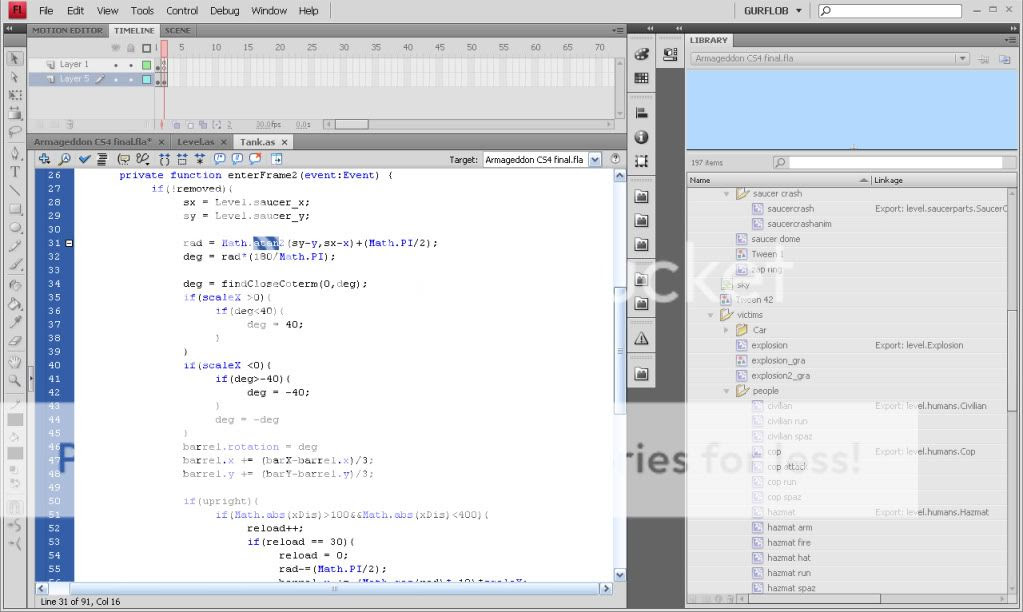Click the Check Syntax checkmark icon

click(85, 159)
